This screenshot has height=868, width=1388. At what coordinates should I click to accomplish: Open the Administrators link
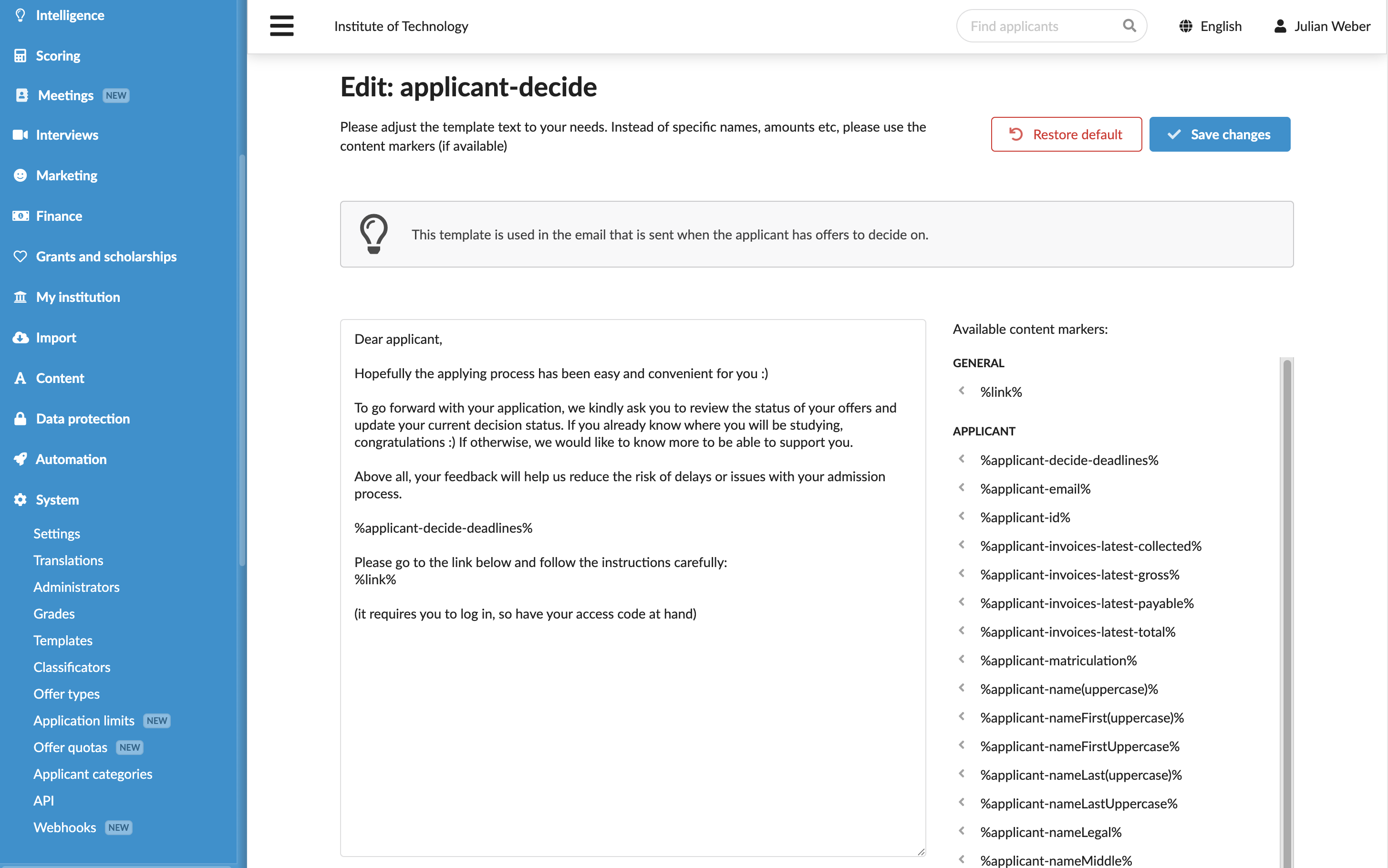(76, 587)
